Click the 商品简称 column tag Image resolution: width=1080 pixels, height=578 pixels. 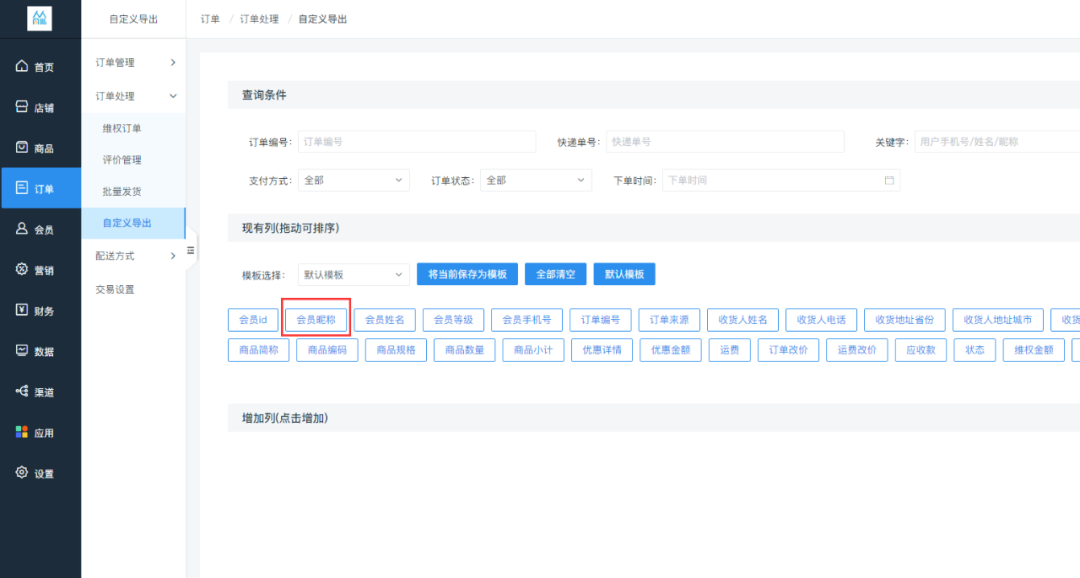pyautogui.click(x=258, y=350)
